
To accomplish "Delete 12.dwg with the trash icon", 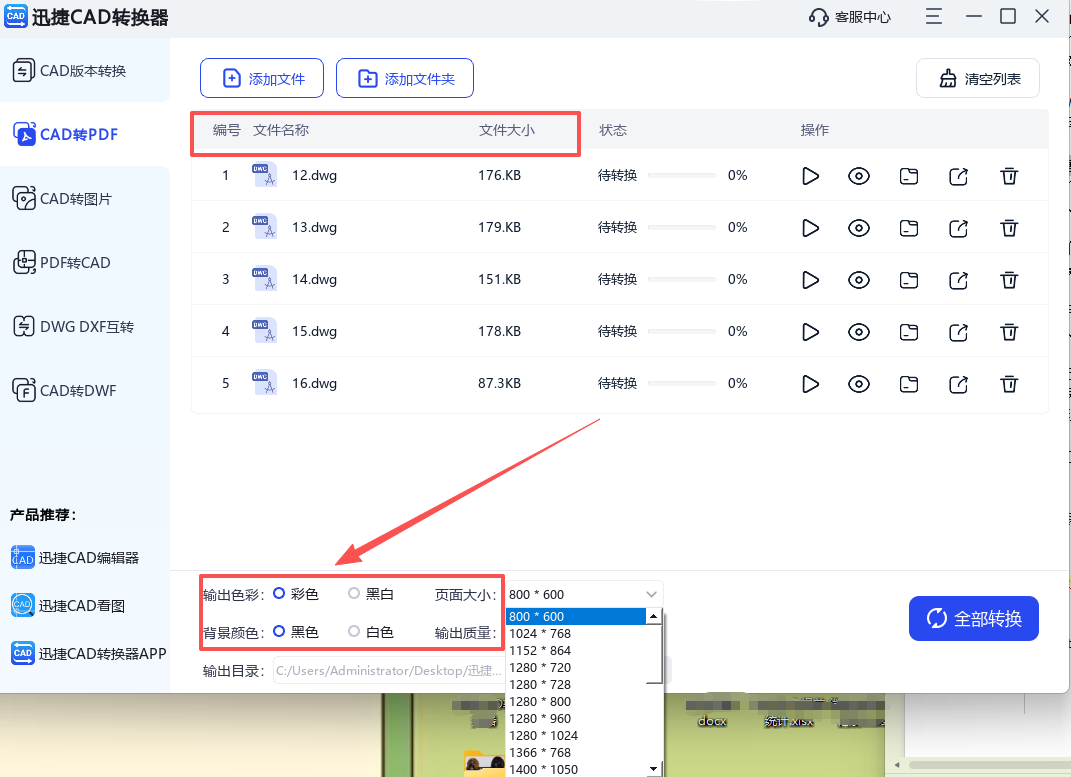I will point(1009,176).
